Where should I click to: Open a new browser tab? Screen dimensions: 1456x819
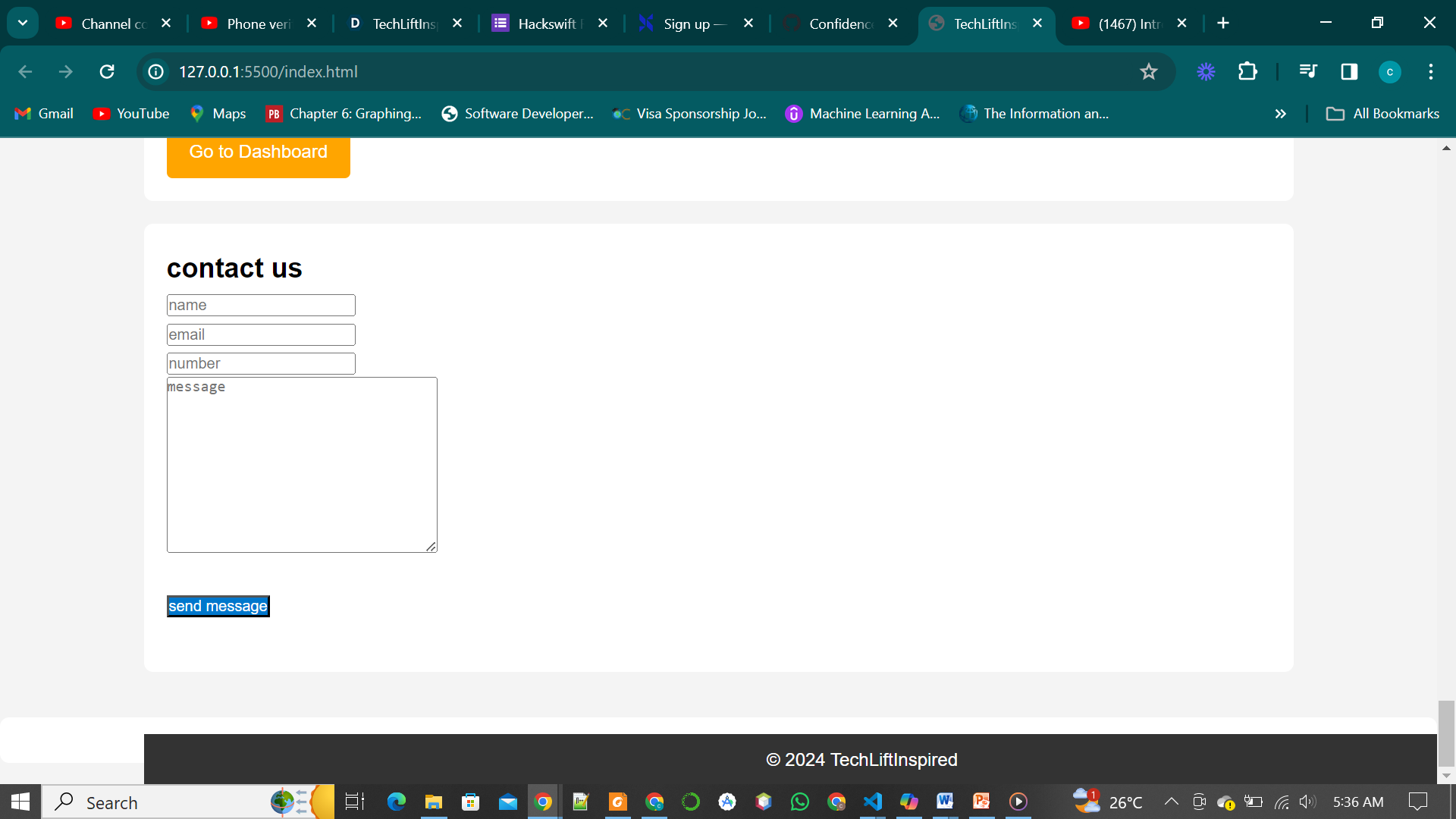[x=1222, y=24]
